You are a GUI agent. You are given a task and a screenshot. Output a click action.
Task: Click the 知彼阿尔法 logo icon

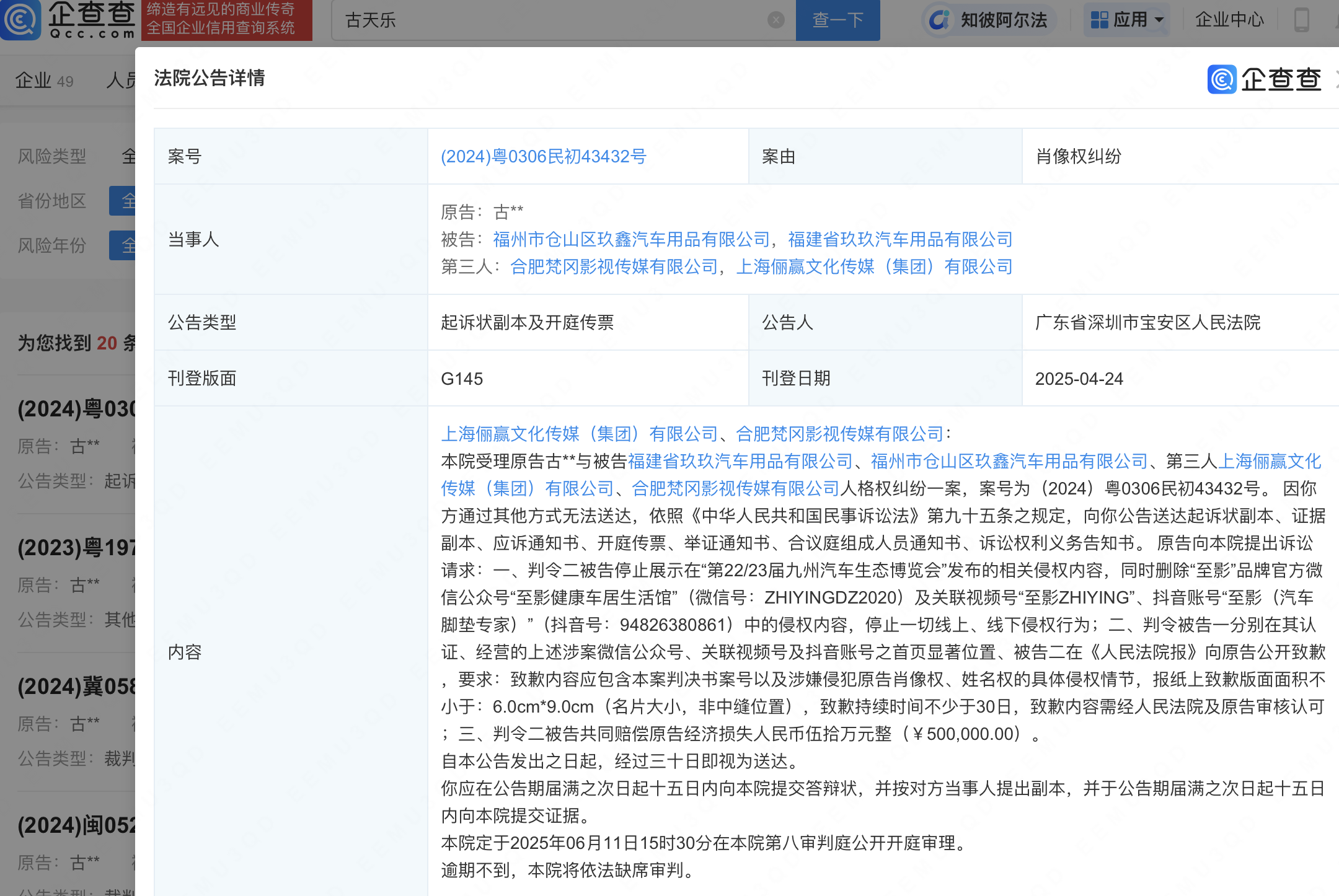click(940, 20)
